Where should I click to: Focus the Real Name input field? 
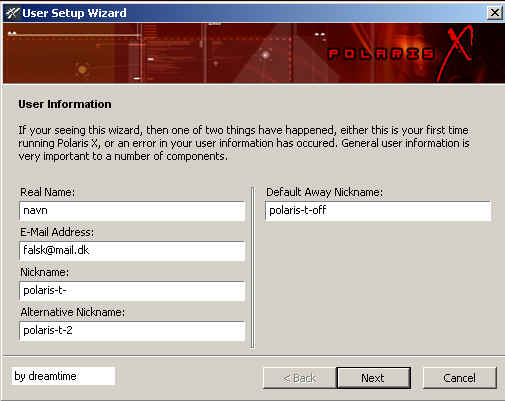tap(132, 211)
